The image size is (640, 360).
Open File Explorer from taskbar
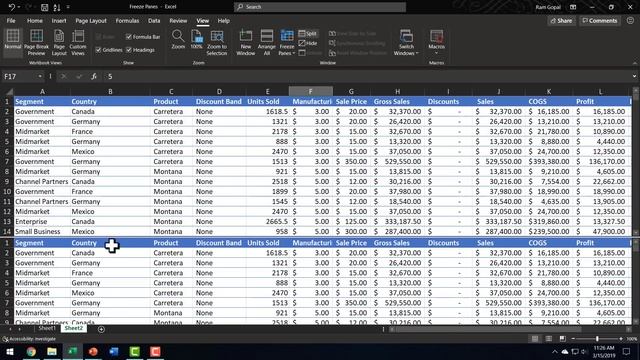[52, 351]
